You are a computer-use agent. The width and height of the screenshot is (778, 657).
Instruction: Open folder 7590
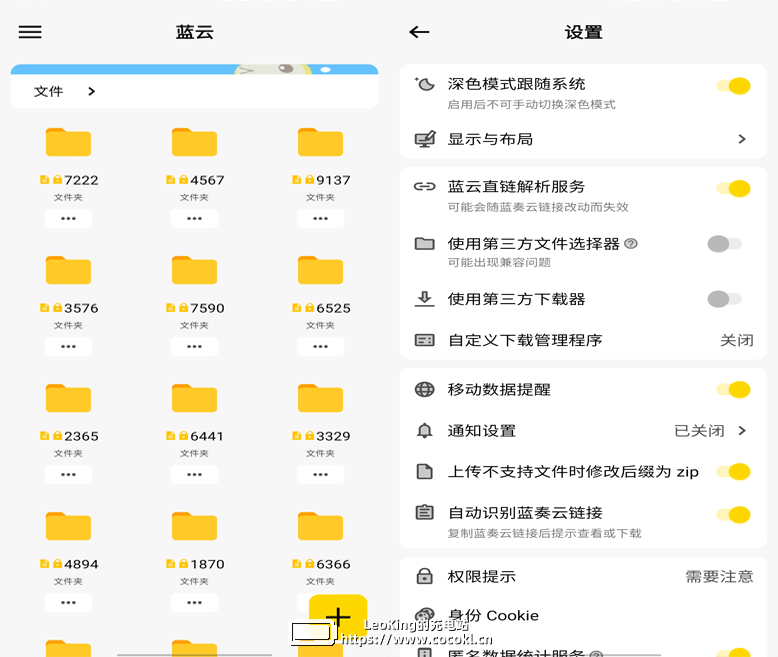click(194, 270)
